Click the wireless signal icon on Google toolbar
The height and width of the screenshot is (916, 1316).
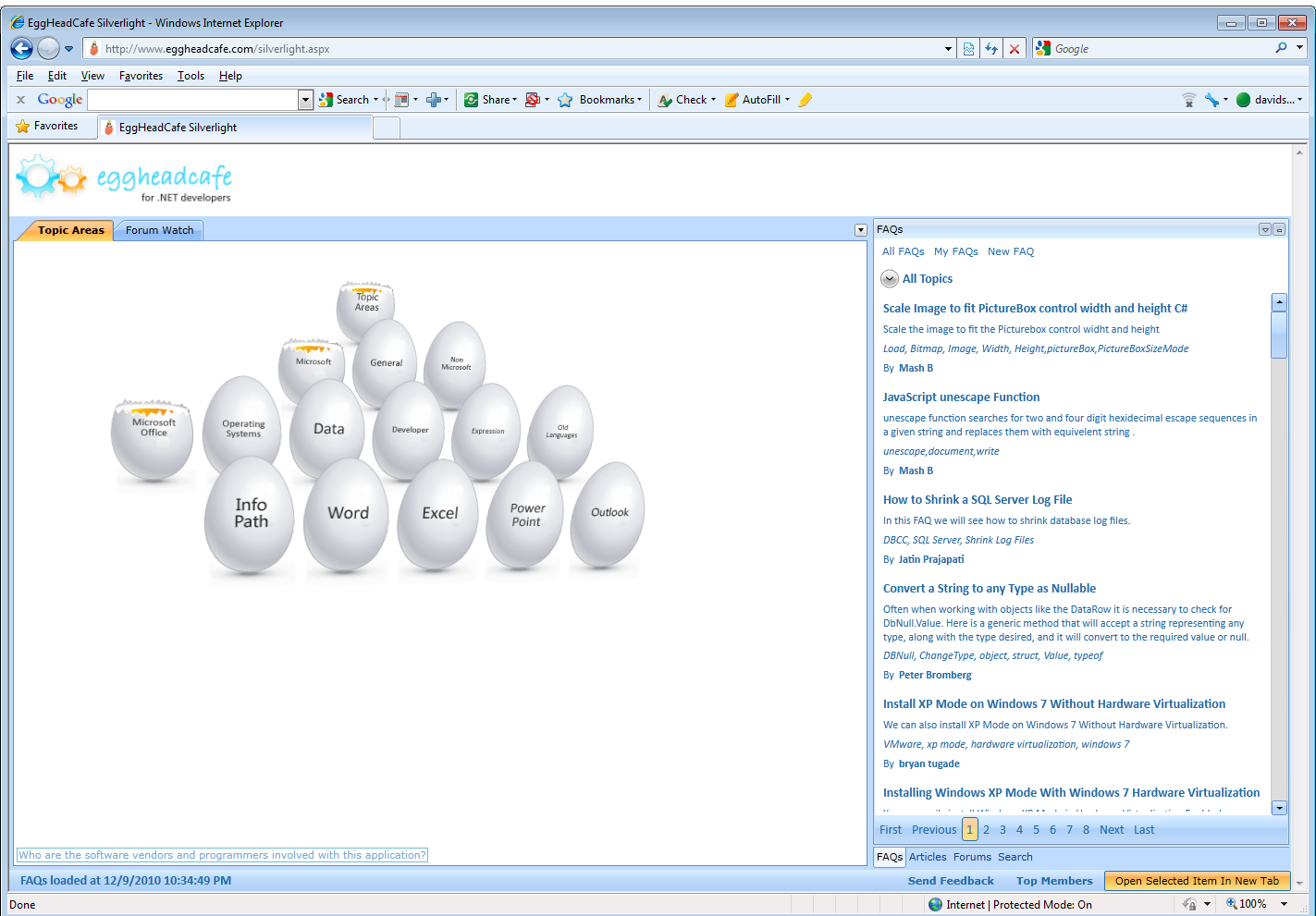coord(1189,100)
